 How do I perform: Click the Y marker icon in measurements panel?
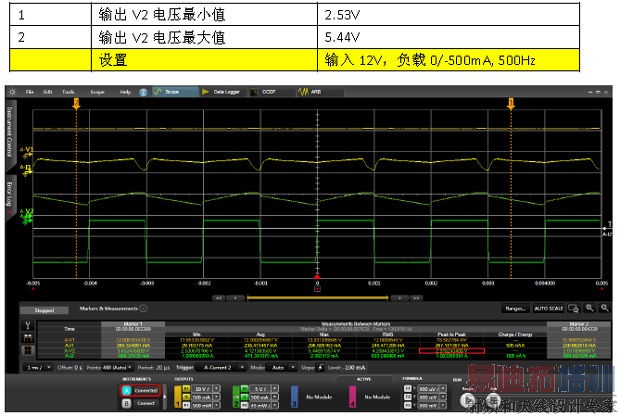coord(28,326)
